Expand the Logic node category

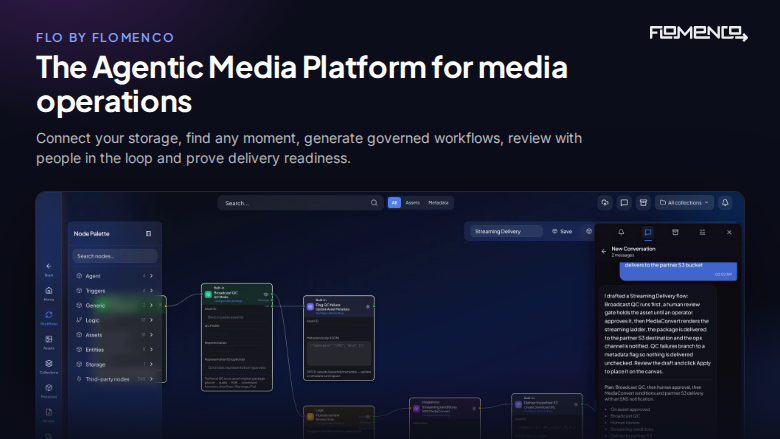(114, 320)
